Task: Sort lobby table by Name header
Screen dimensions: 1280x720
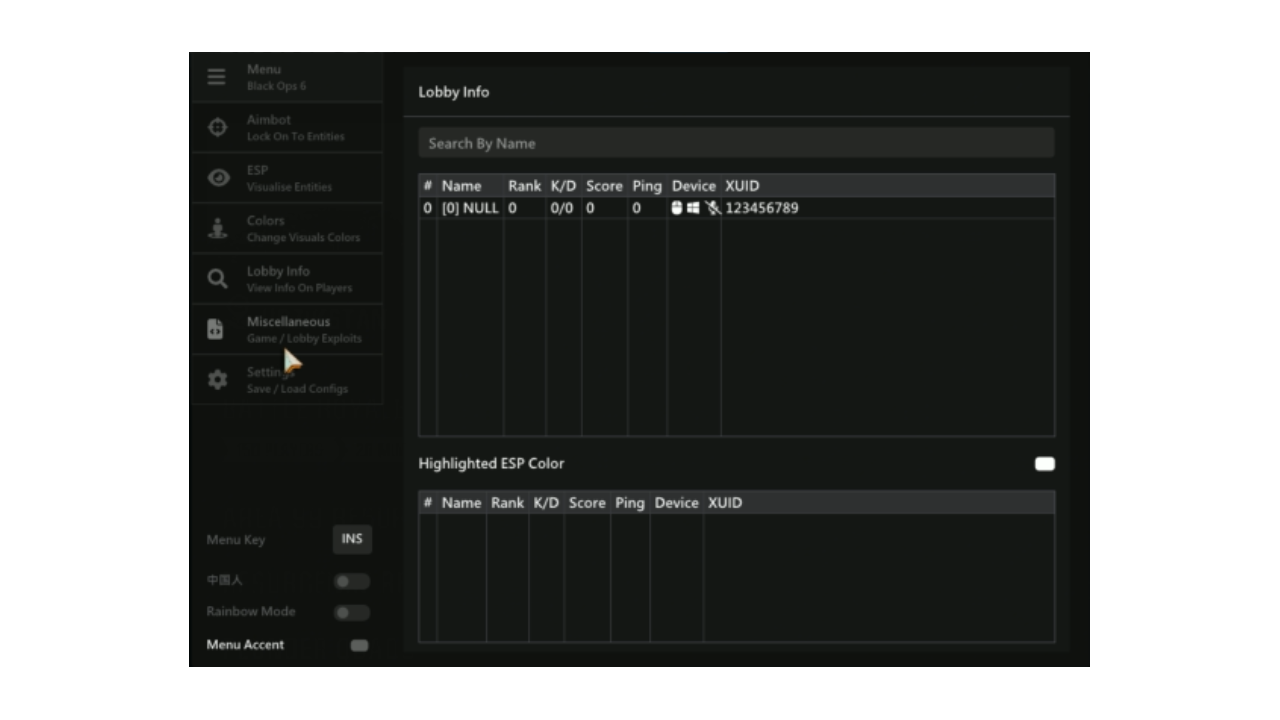Action: [x=461, y=186]
